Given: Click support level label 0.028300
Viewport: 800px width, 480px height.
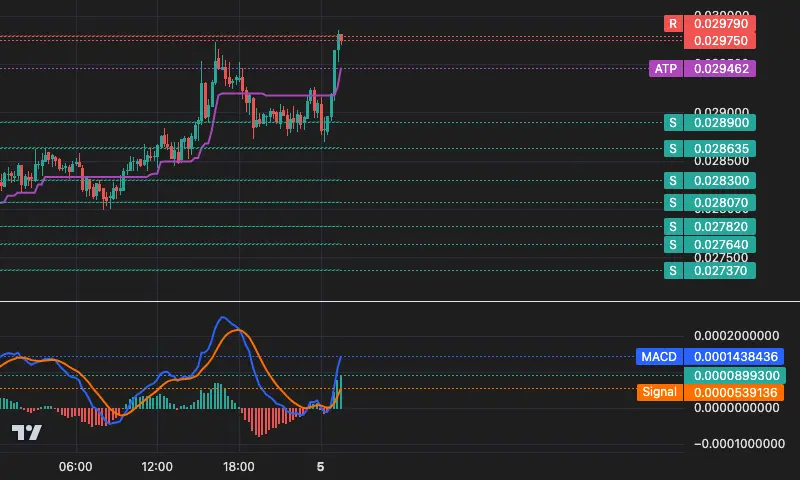Looking at the screenshot, I should point(719,181).
